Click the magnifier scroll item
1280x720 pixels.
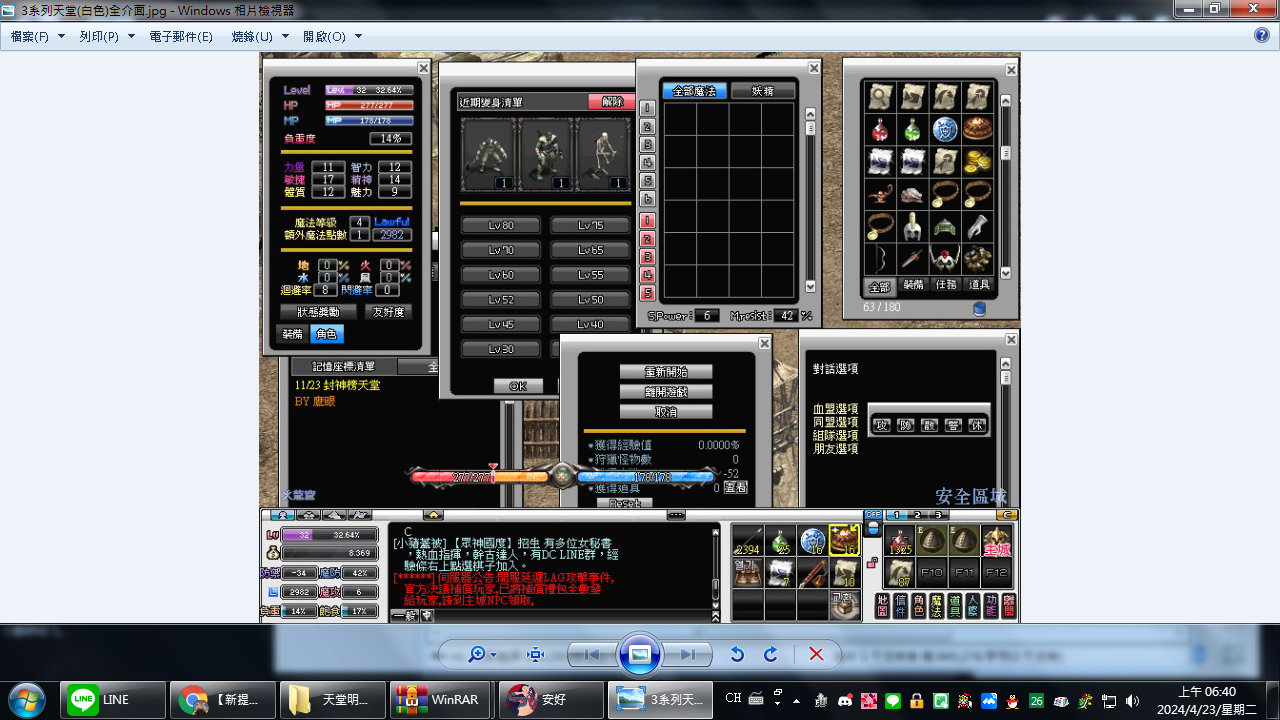point(880,98)
